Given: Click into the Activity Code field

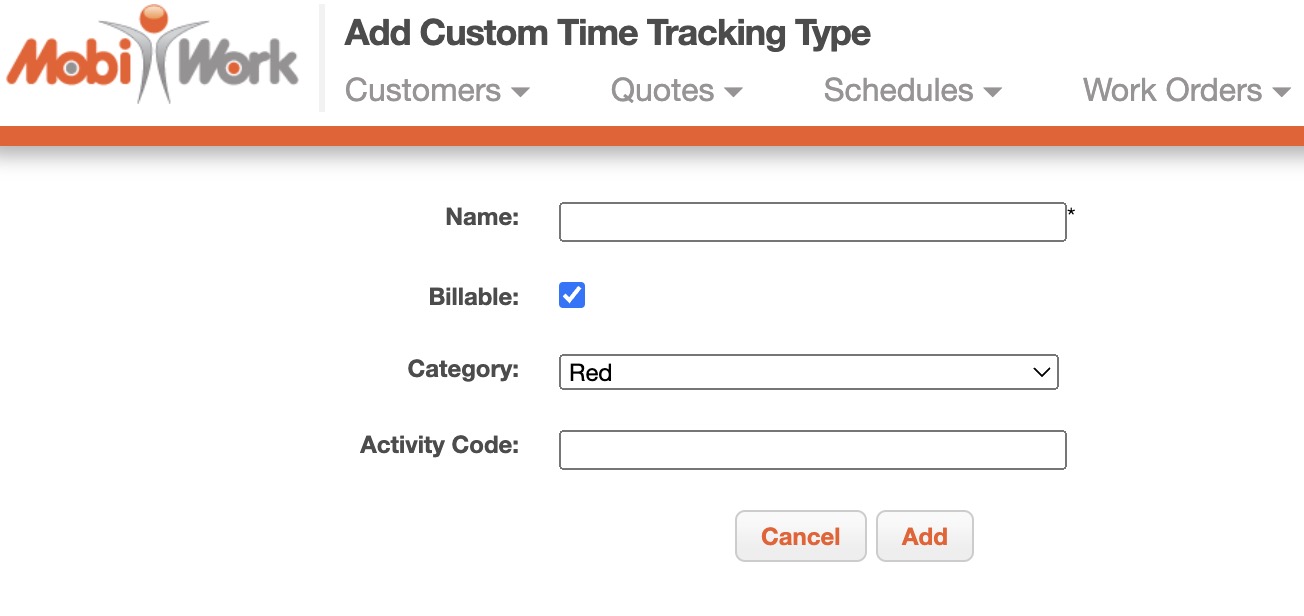Looking at the screenshot, I should click(x=812, y=450).
